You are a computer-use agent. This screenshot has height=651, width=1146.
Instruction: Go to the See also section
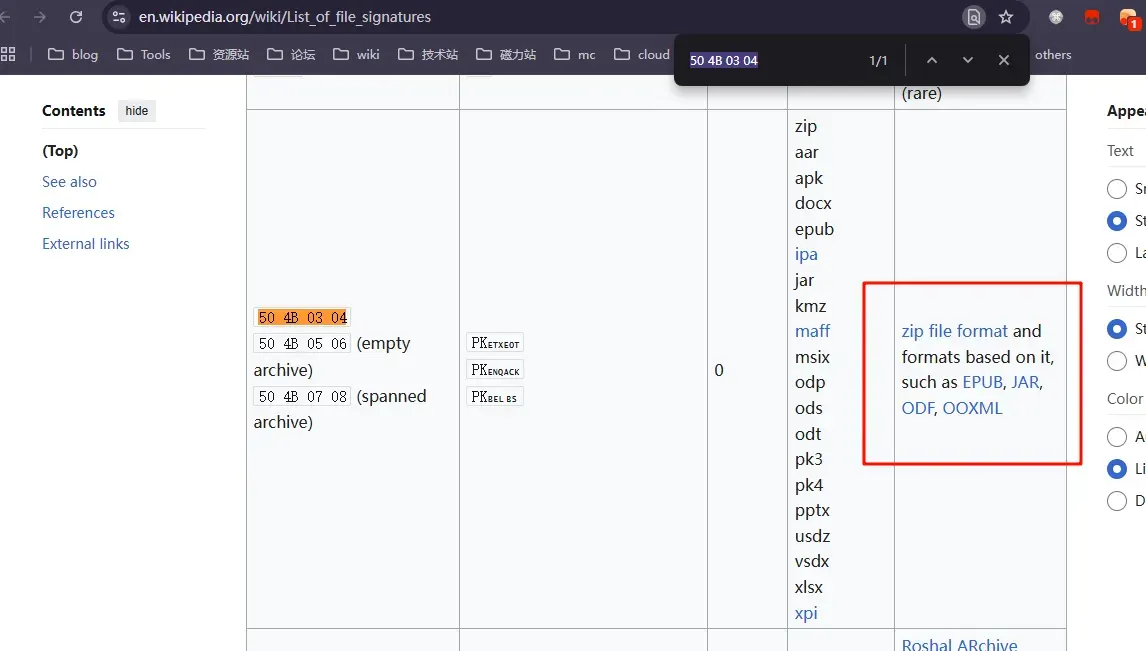click(69, 182)
